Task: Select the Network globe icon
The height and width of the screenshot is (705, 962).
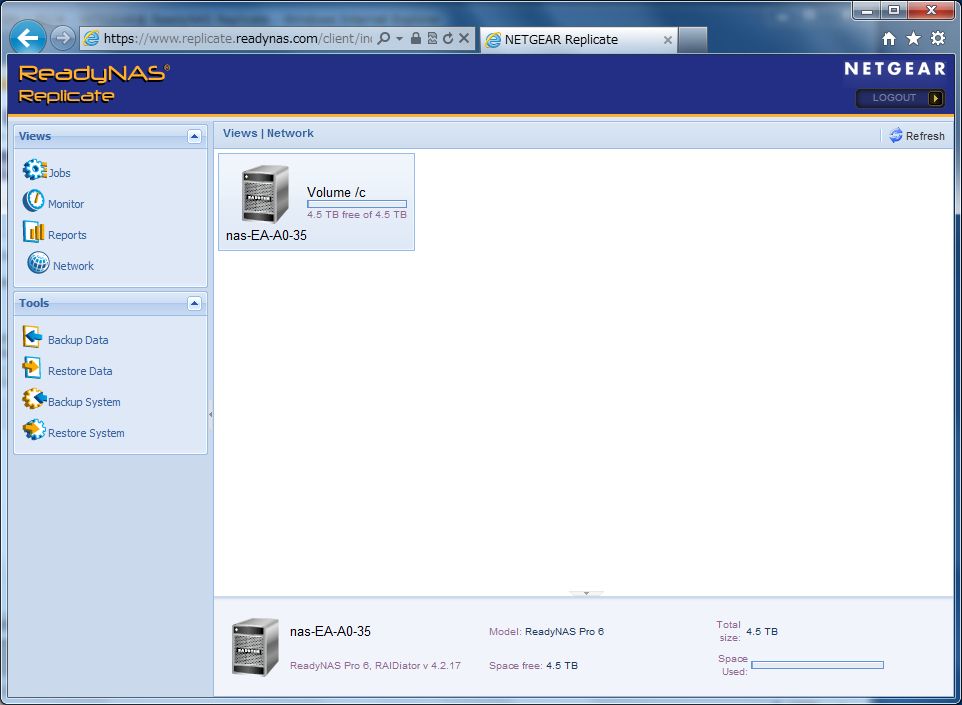Action: [38, 264]
